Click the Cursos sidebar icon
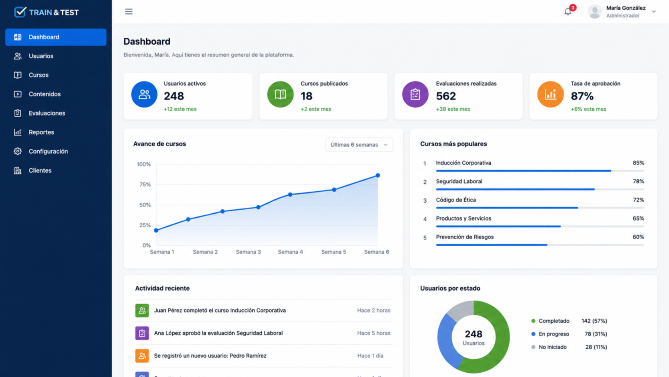 [17, 75]
